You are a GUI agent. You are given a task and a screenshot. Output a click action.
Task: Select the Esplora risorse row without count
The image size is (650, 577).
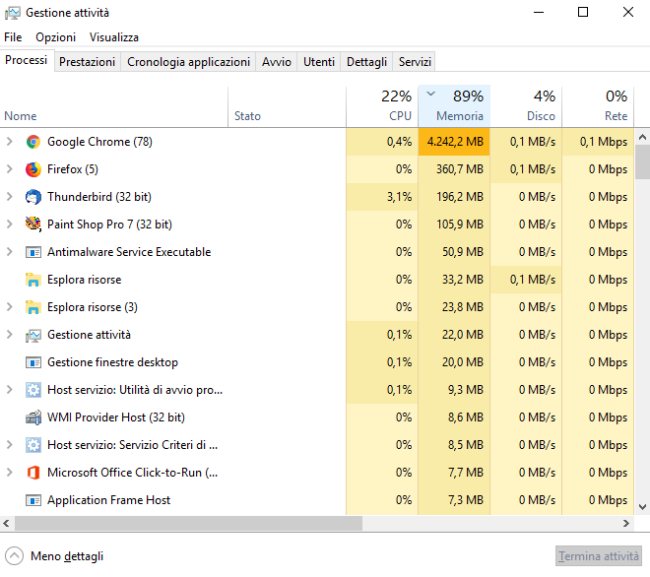317,280
